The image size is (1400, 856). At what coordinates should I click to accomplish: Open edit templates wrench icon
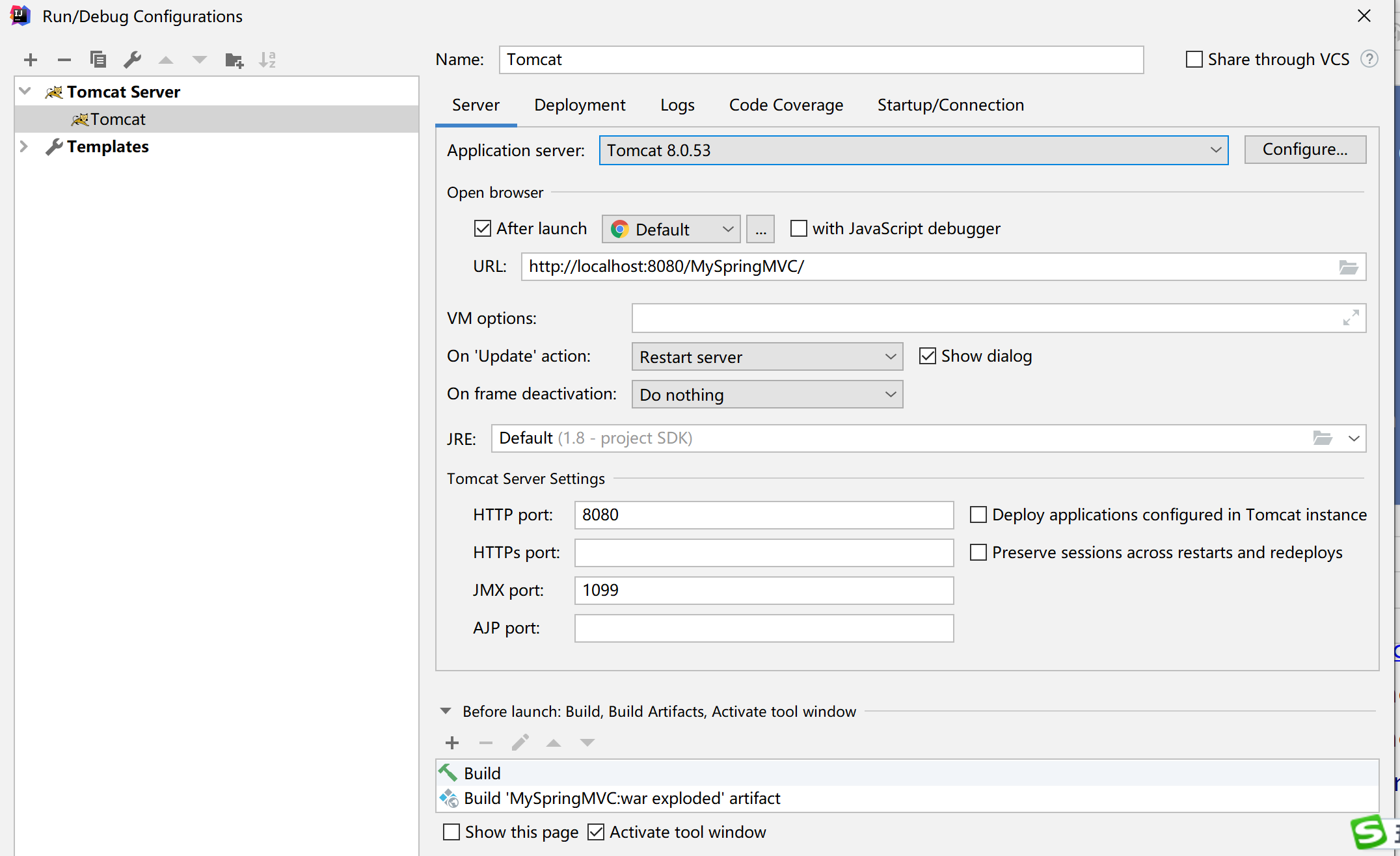pos(133,60)
